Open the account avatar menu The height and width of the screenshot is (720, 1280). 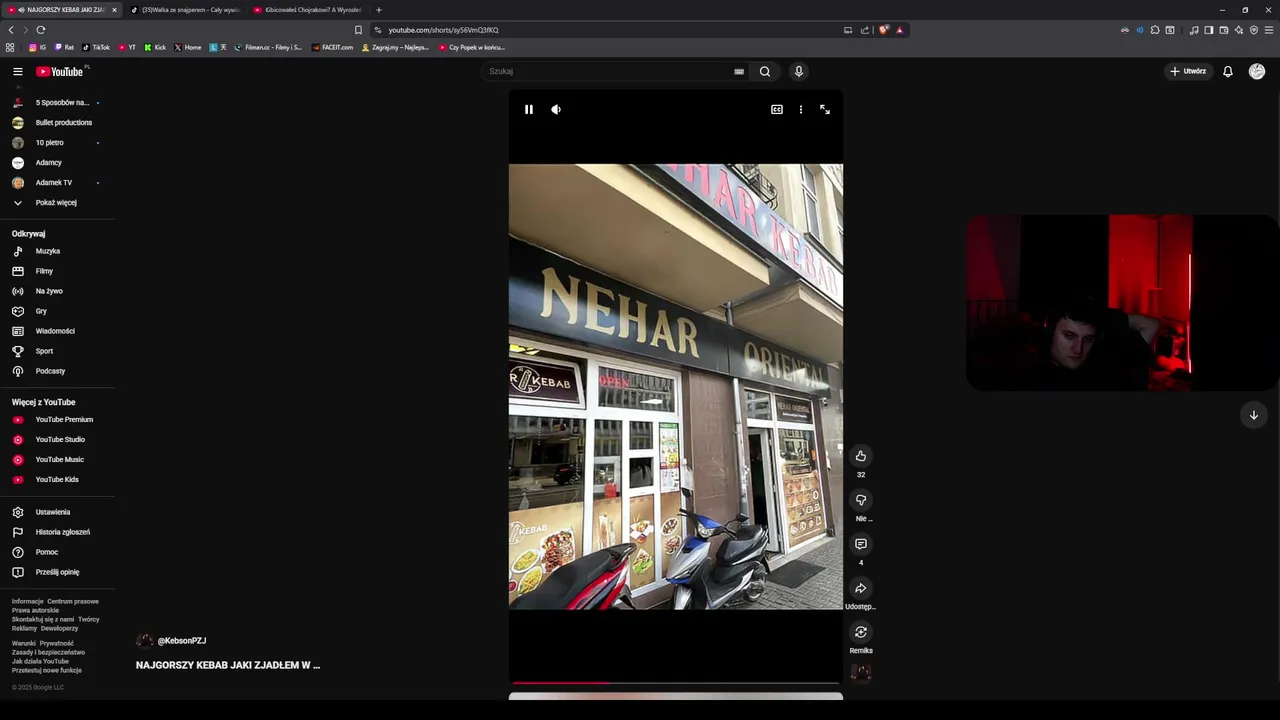pyautogui.click(x=1257, y=71)
